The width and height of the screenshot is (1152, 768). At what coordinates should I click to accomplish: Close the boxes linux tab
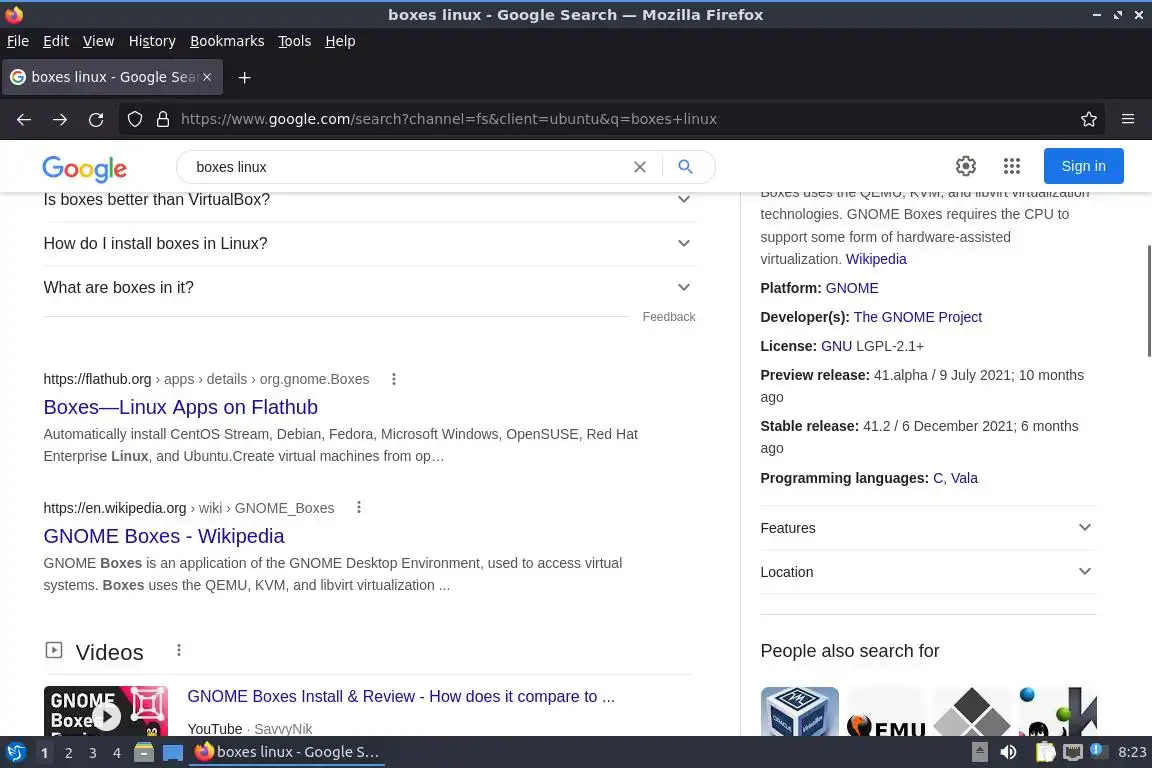(x=207, y=76)
